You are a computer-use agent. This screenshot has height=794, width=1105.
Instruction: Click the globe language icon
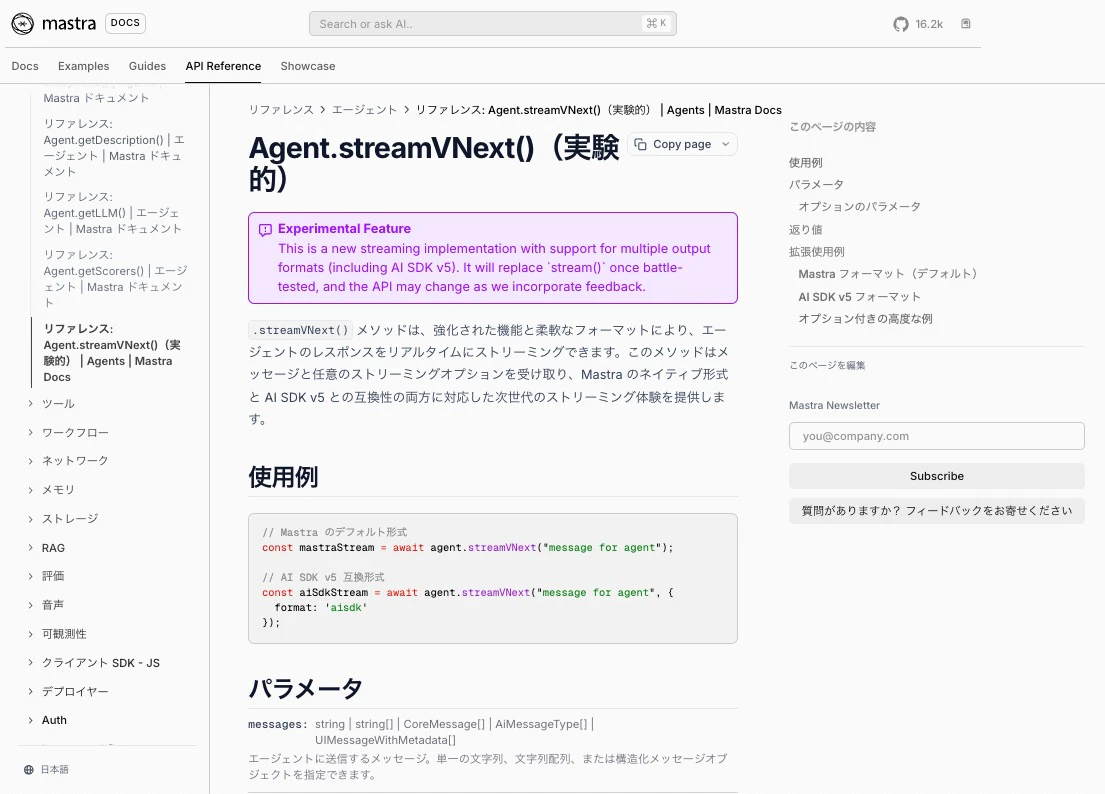tap(29, 769)
